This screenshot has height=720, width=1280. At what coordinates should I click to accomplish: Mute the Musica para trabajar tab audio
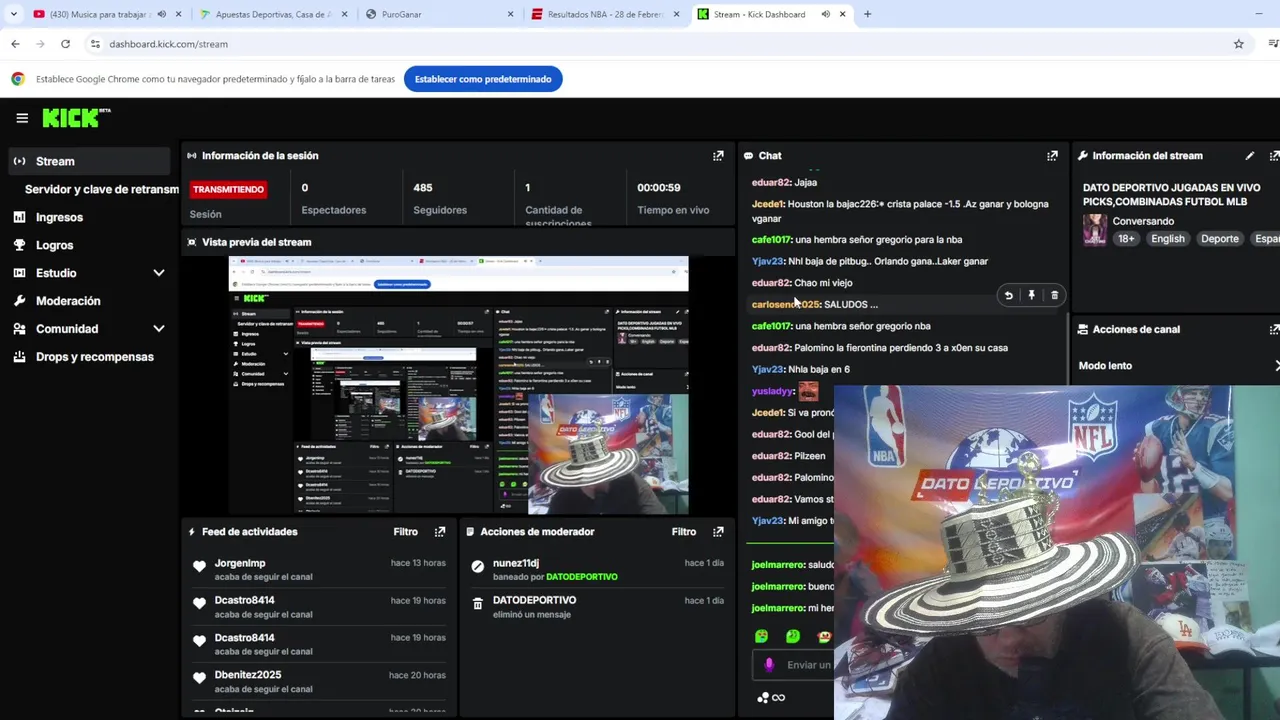click(162, 14)
